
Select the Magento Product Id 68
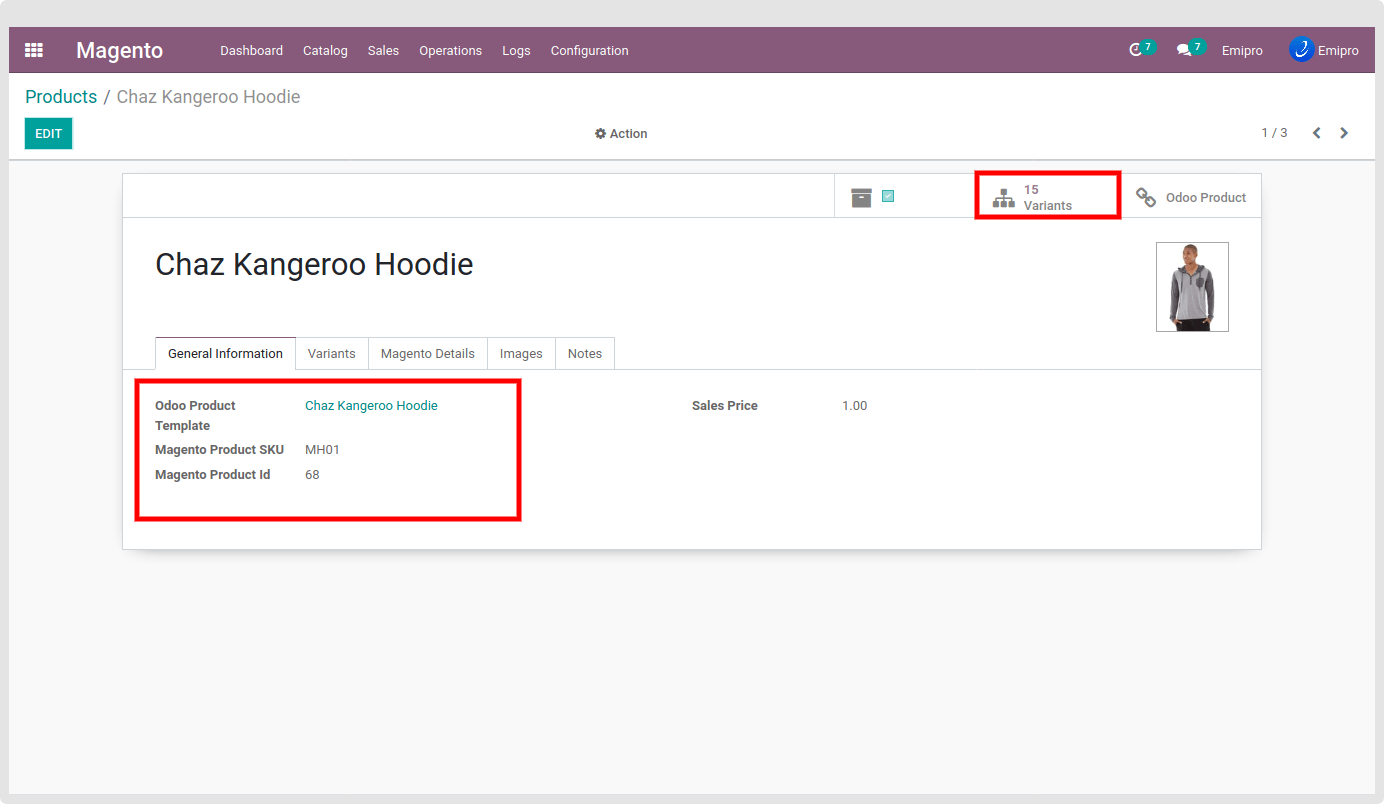click(312, 475)
